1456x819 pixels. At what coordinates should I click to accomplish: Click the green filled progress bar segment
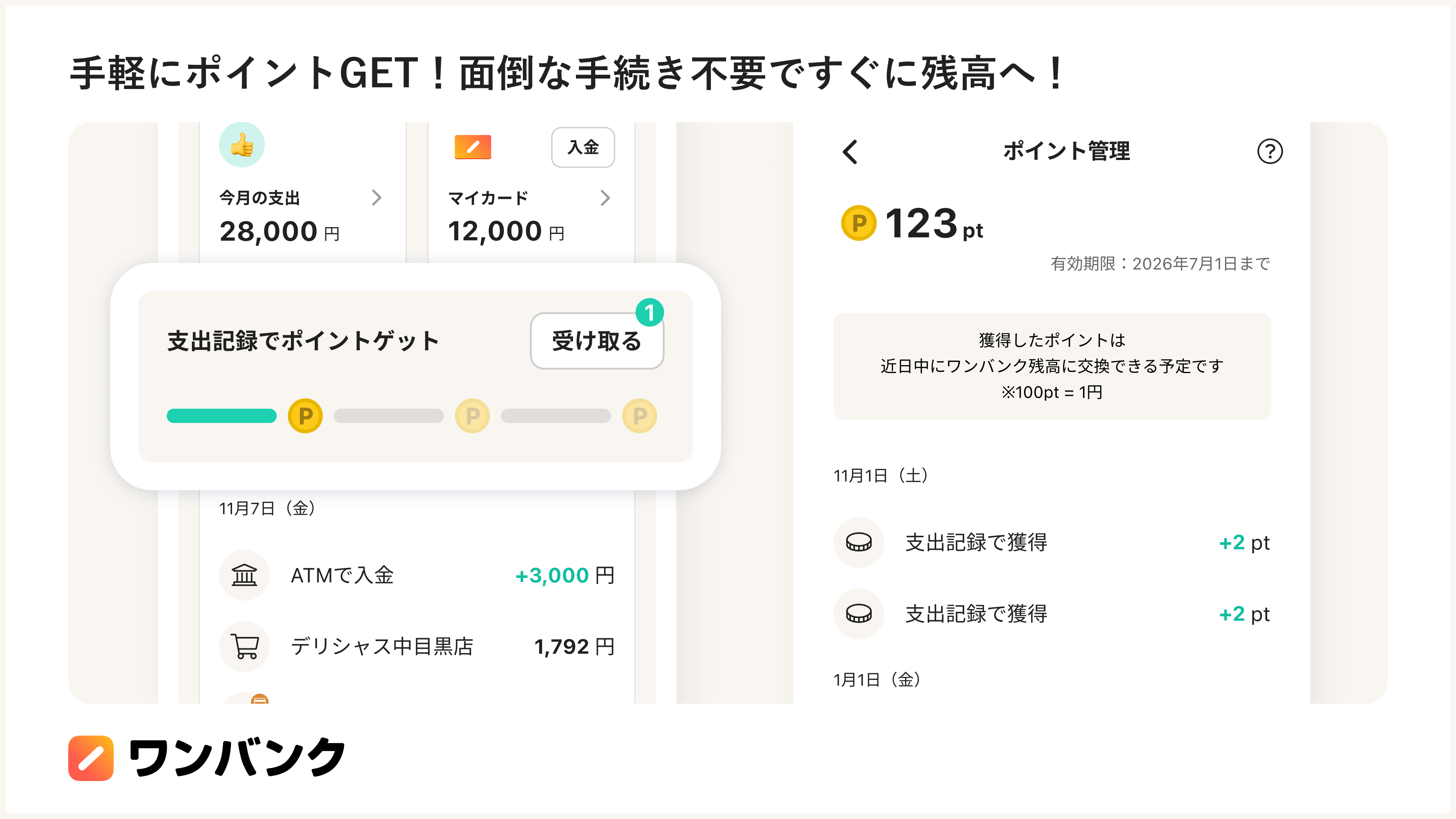(x=221, y=416)
